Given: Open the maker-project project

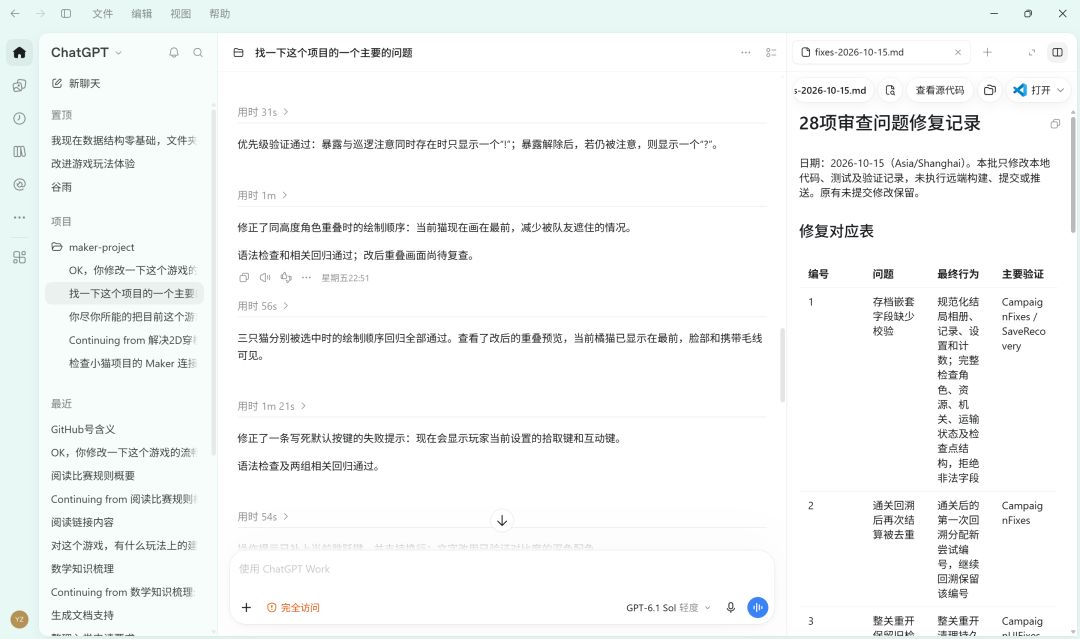Looking at the screenshot, I should tap(101, 247).
